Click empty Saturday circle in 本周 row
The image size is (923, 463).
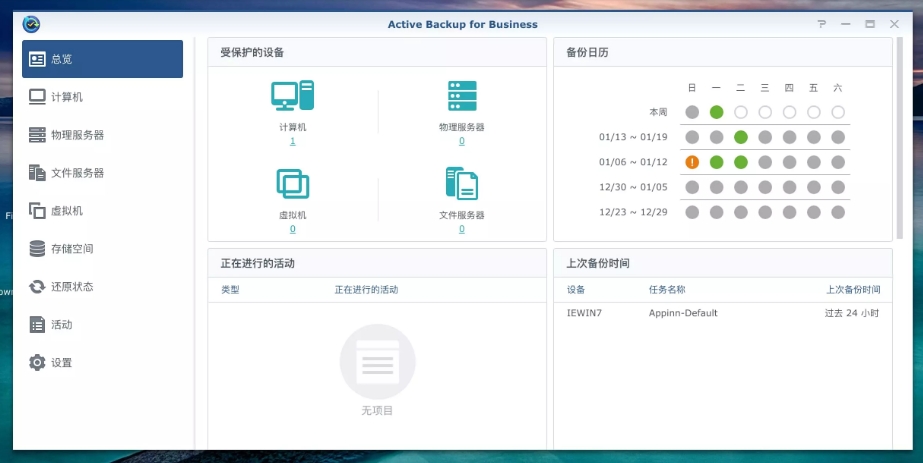pos(838,112)
